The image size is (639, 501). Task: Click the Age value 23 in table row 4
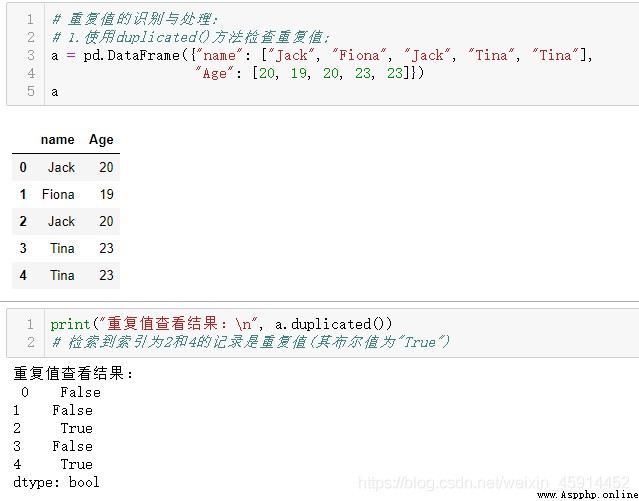[x=106, y=275]
